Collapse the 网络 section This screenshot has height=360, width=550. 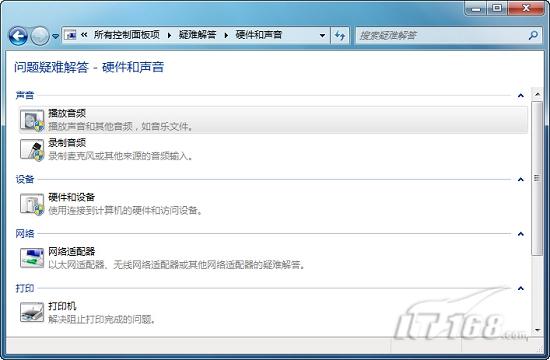521,234
